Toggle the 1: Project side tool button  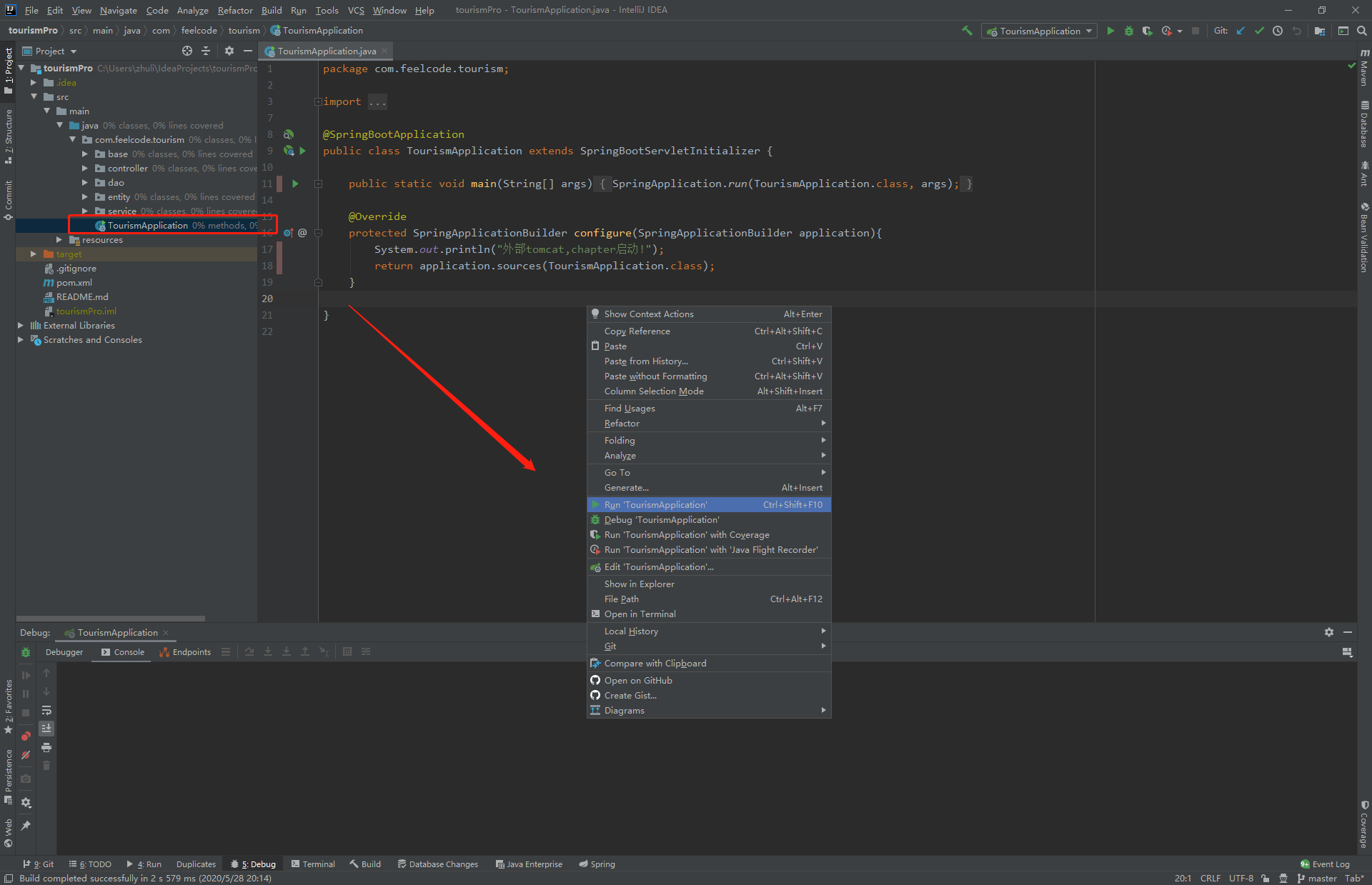pos(9,70)
